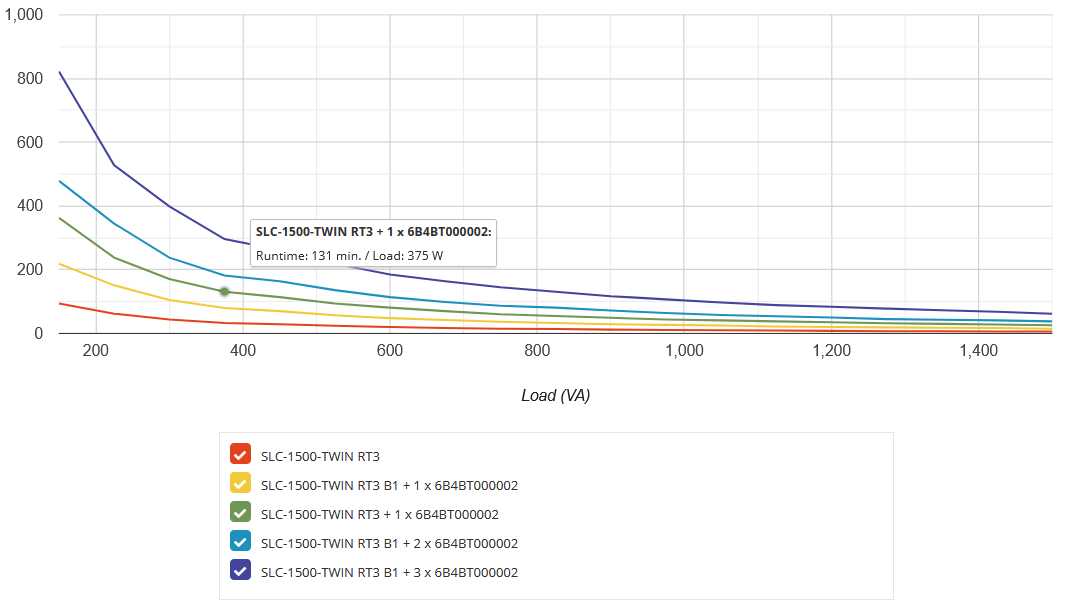Click legend label 'SLC-1500-TWIN RT3 B1 + 3 x 6B4BT000002'
1065x608 pixels.
(x=388, y=572)
